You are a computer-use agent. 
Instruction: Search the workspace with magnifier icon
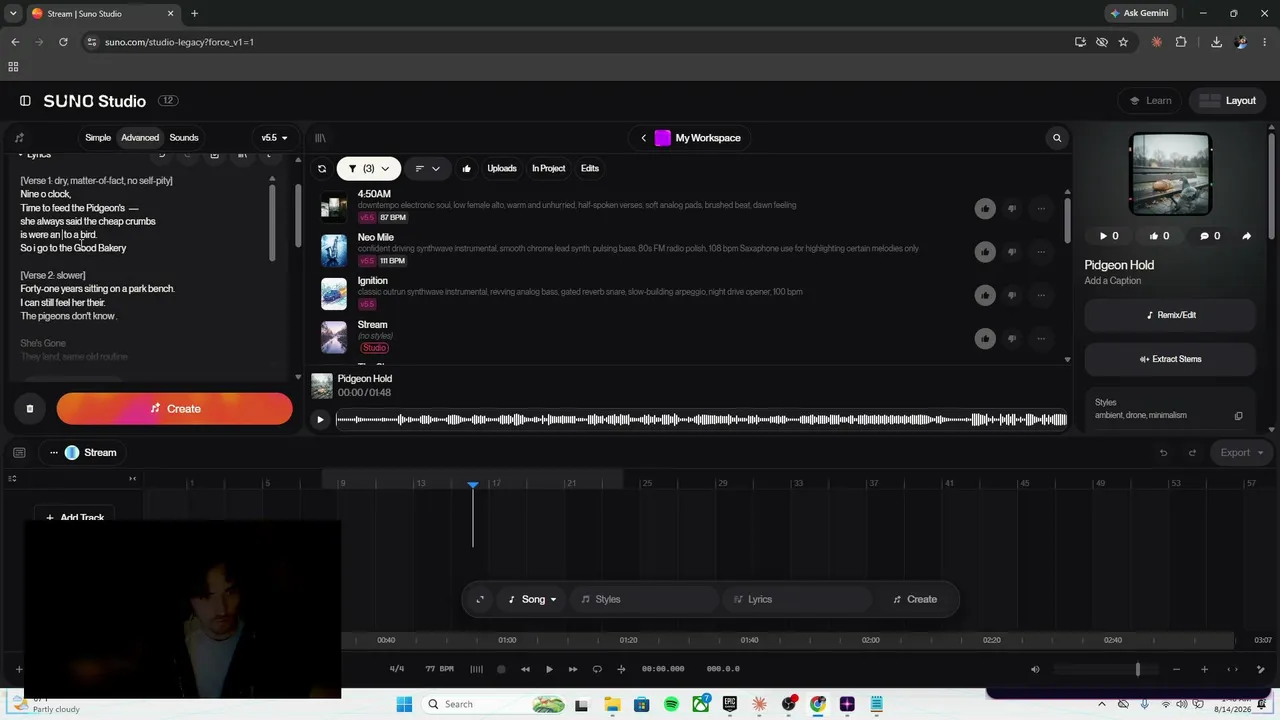coord(1057,138)
